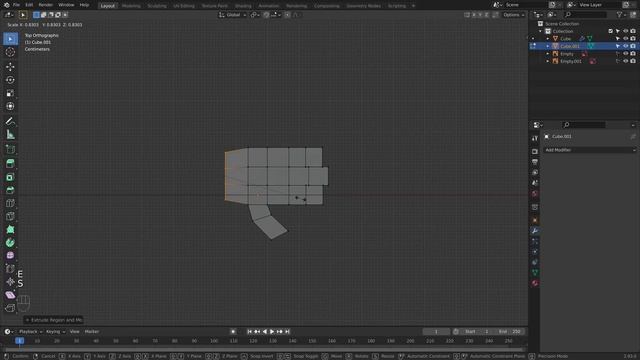Open the viewport Options dropdown

(513, 15)
